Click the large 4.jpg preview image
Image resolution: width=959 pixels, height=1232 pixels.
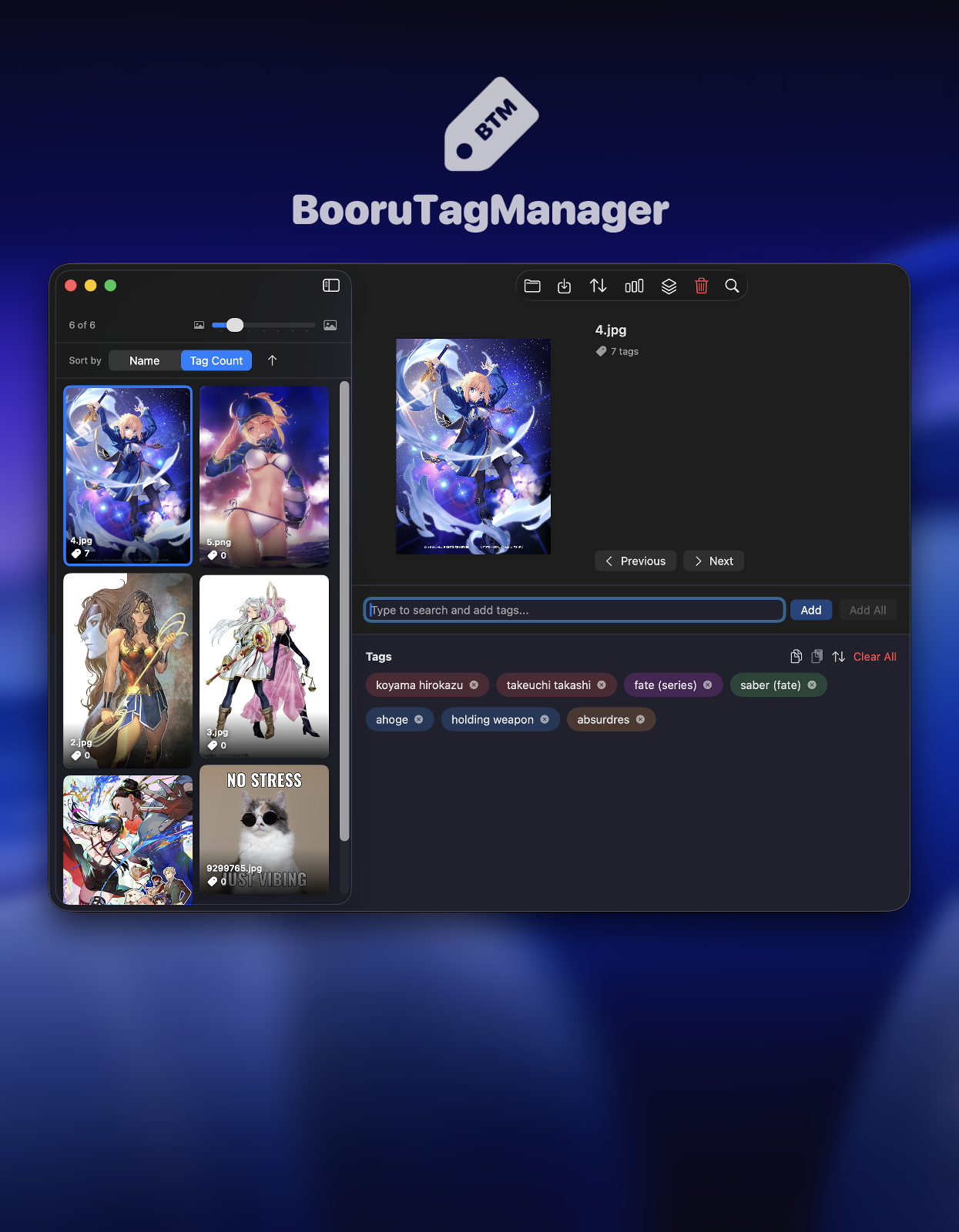click(x=473, y=447)
